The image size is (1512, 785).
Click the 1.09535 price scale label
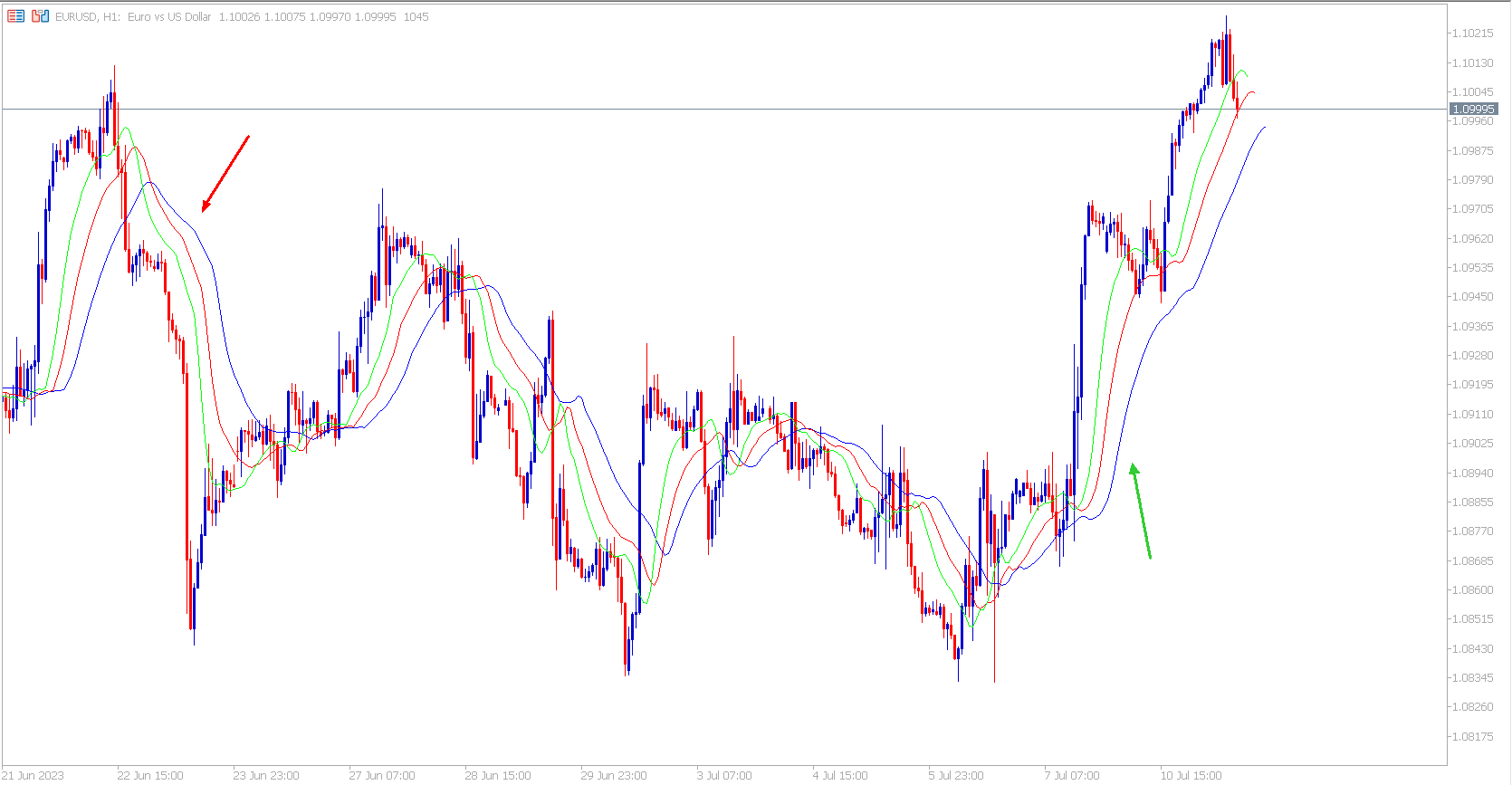[1473, 268]
